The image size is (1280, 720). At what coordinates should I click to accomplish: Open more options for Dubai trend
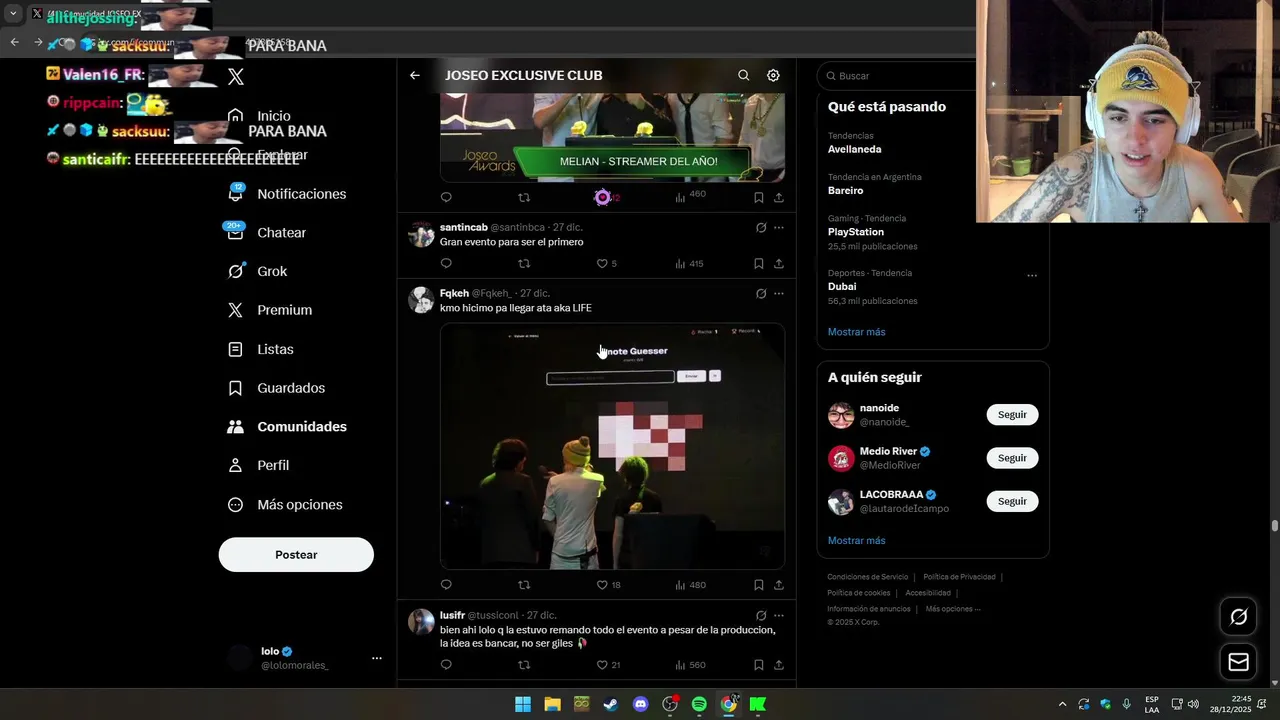coord(1032,276)
